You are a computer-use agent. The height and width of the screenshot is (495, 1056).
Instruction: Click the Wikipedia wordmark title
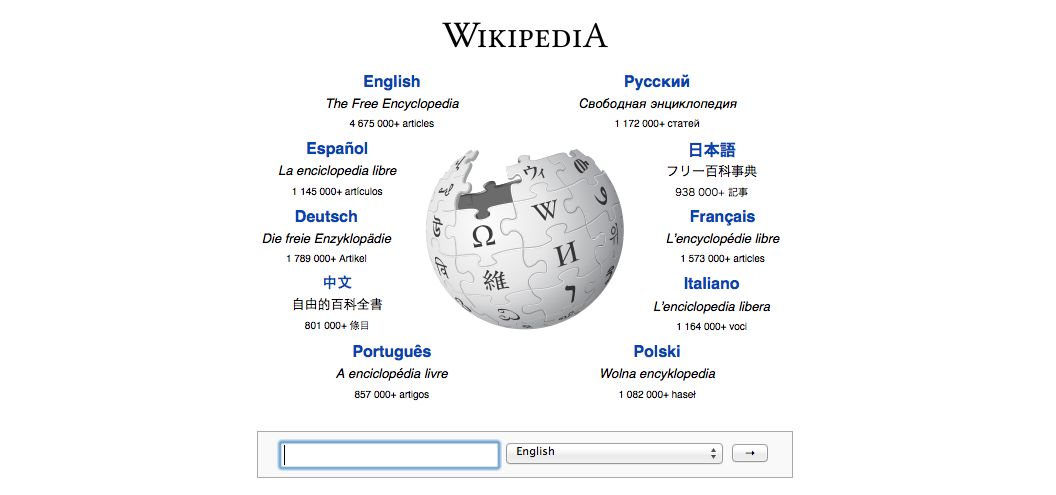click(x=525, y=36)
